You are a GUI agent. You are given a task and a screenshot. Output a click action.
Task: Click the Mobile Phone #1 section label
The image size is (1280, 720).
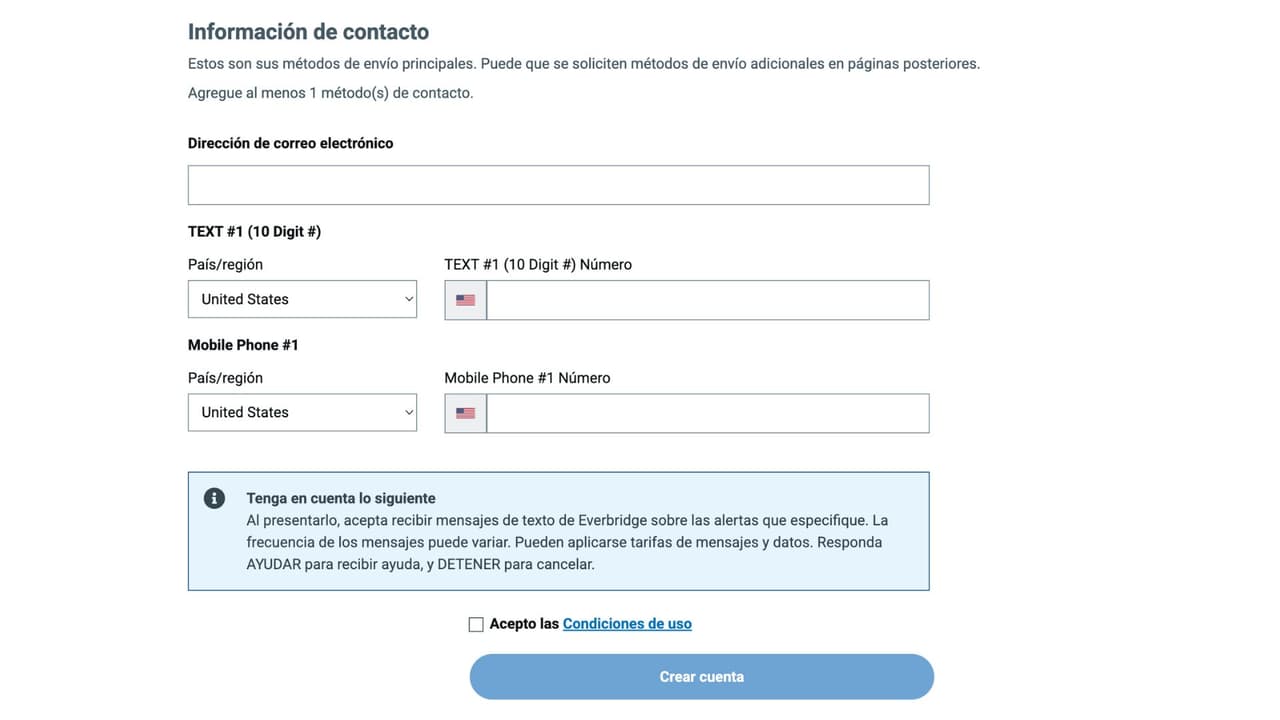pyautogui.click(x=243, y=344)
